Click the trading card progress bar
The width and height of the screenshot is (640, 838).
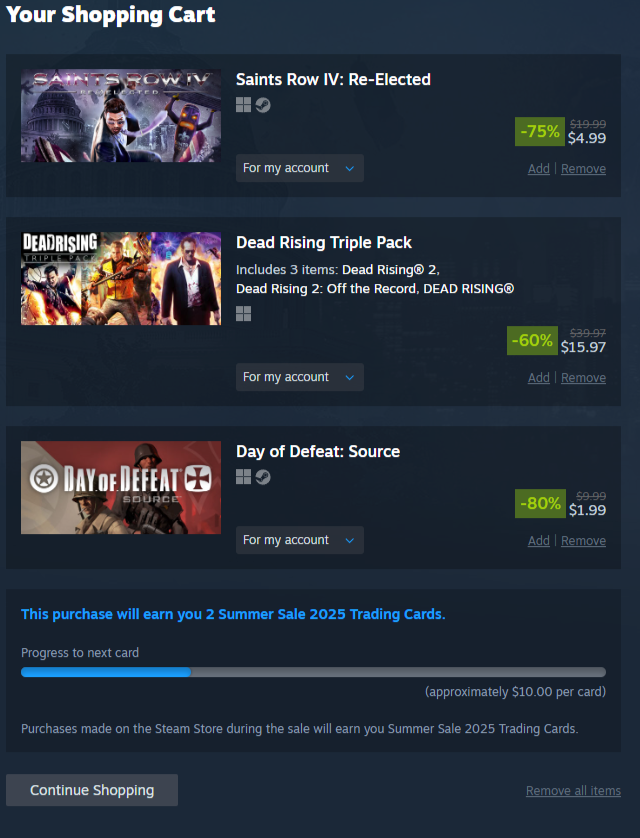pos(314,672)
